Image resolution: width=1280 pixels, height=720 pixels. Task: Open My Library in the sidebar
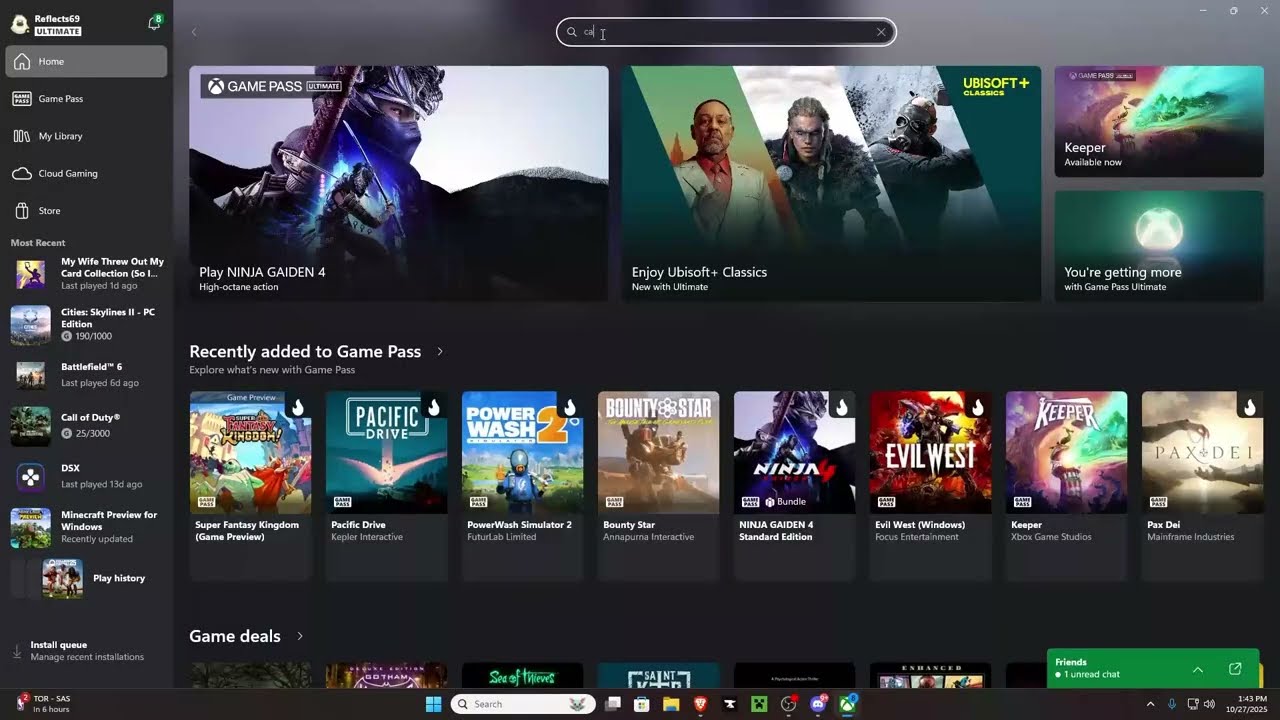click(x=86, y=136)
